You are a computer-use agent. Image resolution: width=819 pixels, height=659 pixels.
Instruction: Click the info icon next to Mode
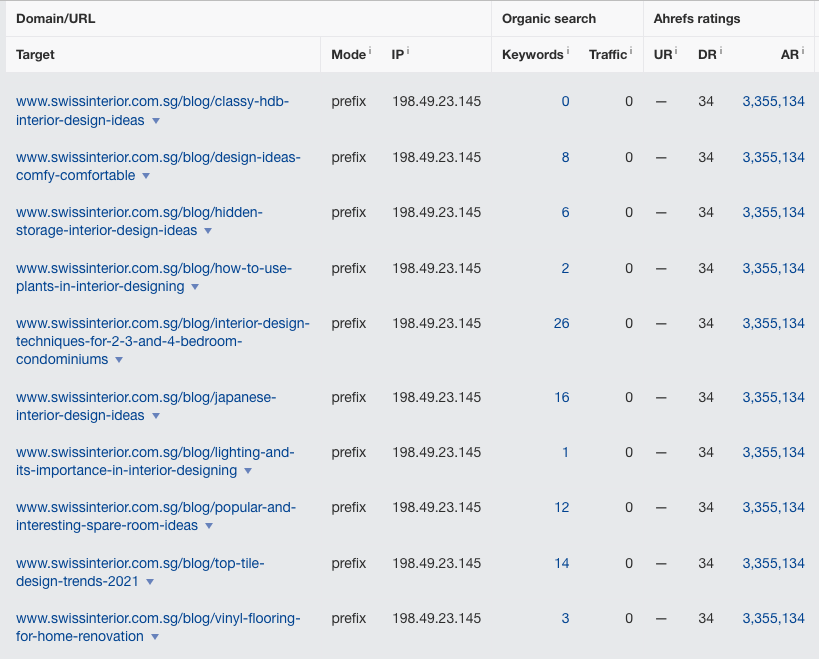point(370,51)
